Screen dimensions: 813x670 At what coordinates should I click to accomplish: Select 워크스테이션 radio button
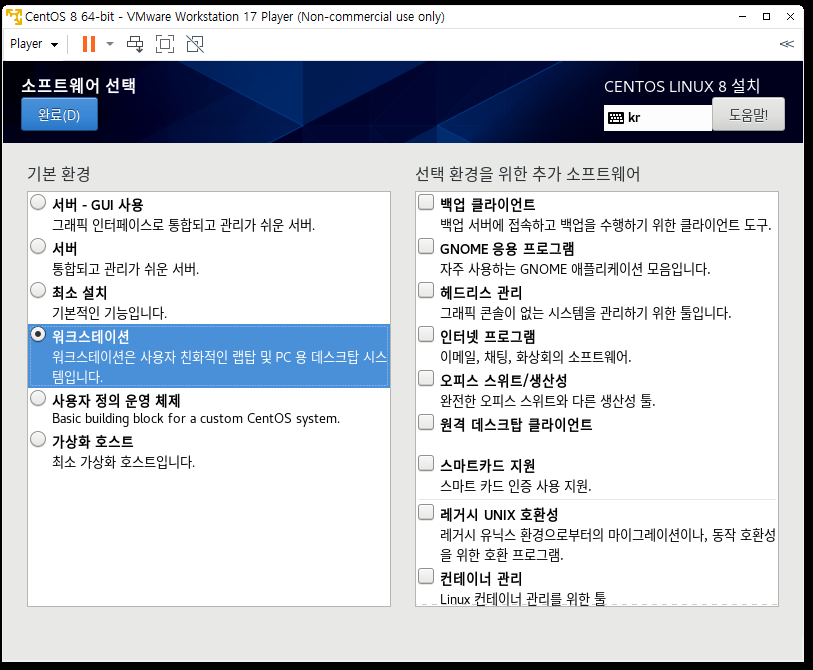[x=38, y=334]
